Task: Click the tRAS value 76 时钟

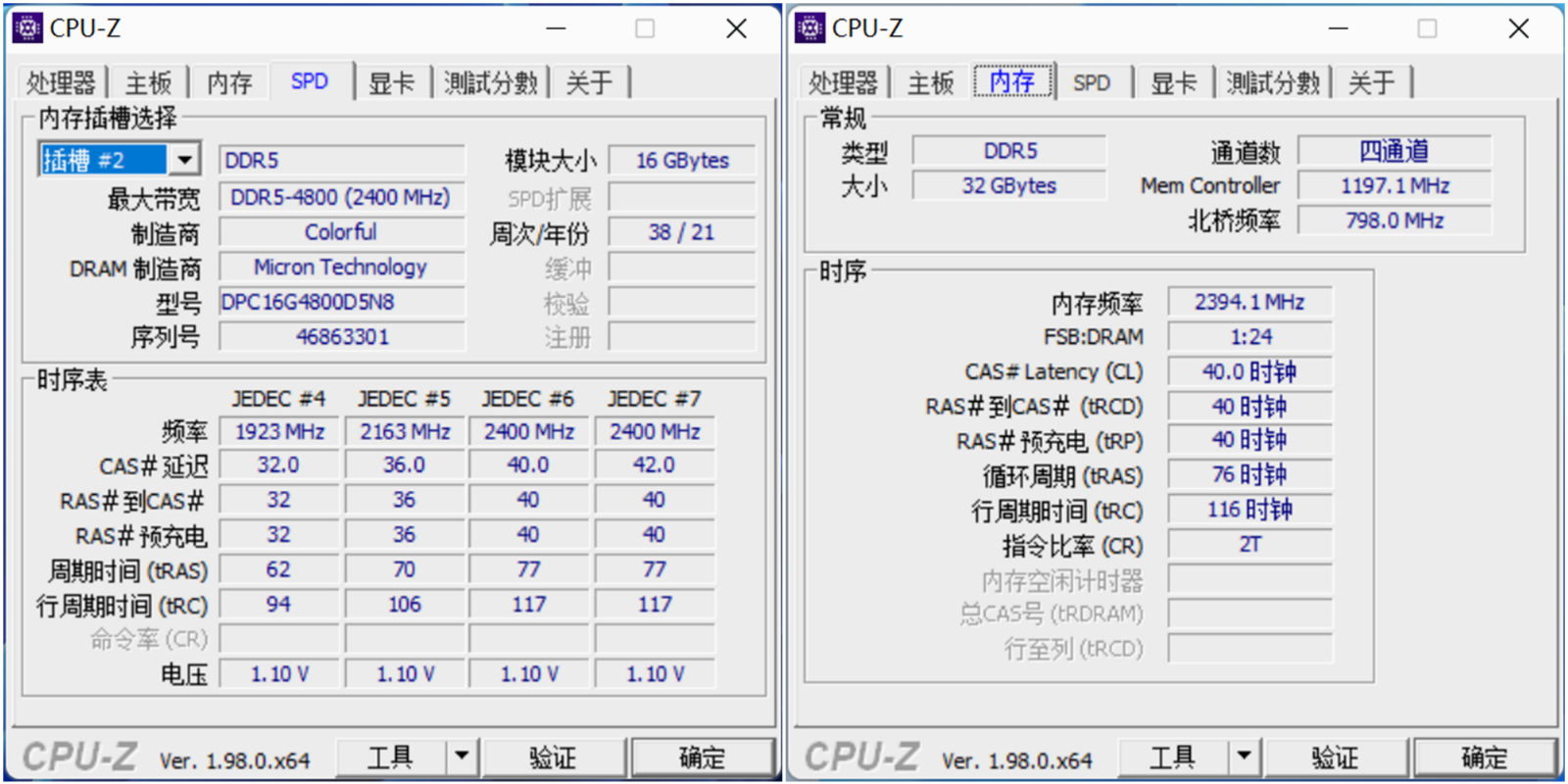Action: tap(1249, 475)
